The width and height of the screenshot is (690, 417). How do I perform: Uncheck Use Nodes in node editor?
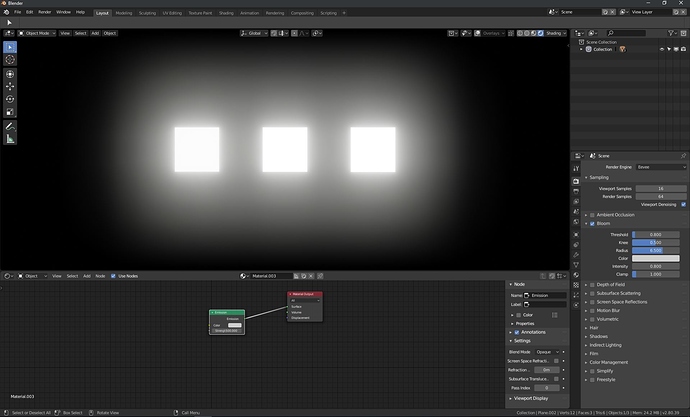(113, 276)
